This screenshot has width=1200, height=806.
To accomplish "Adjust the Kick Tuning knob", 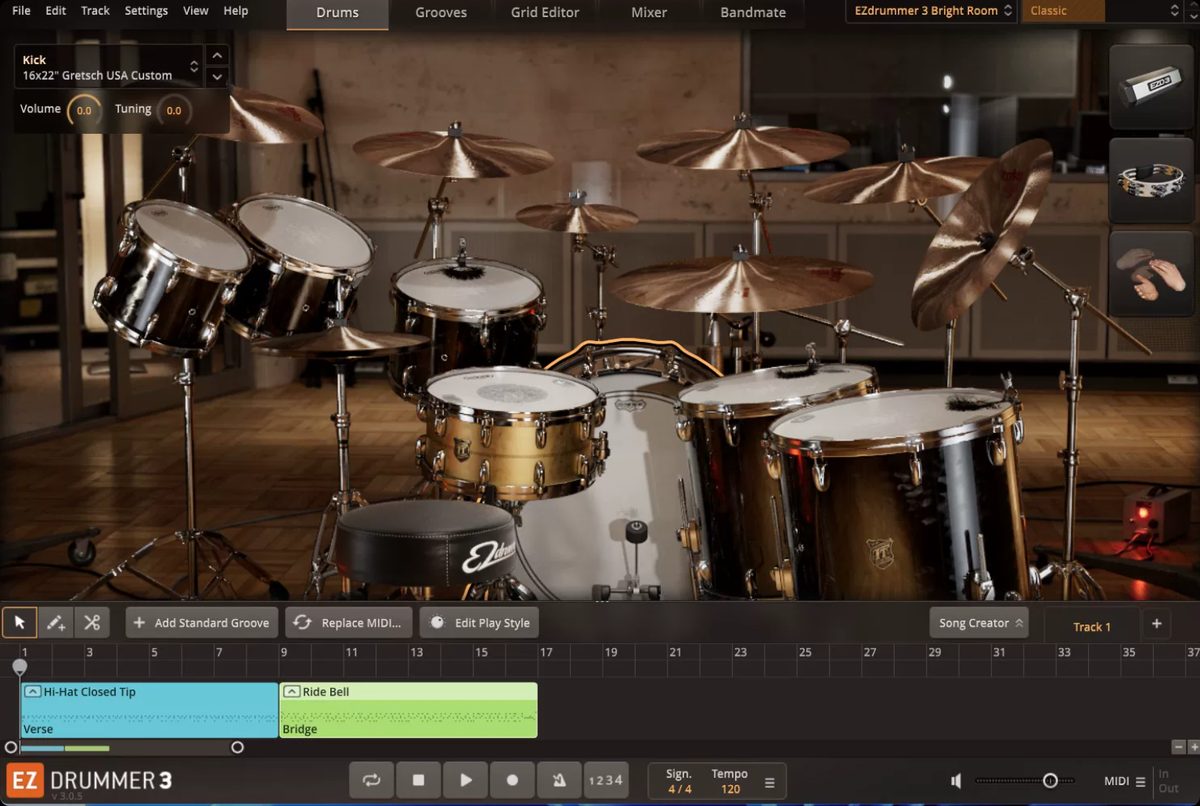I will [173, 110].
